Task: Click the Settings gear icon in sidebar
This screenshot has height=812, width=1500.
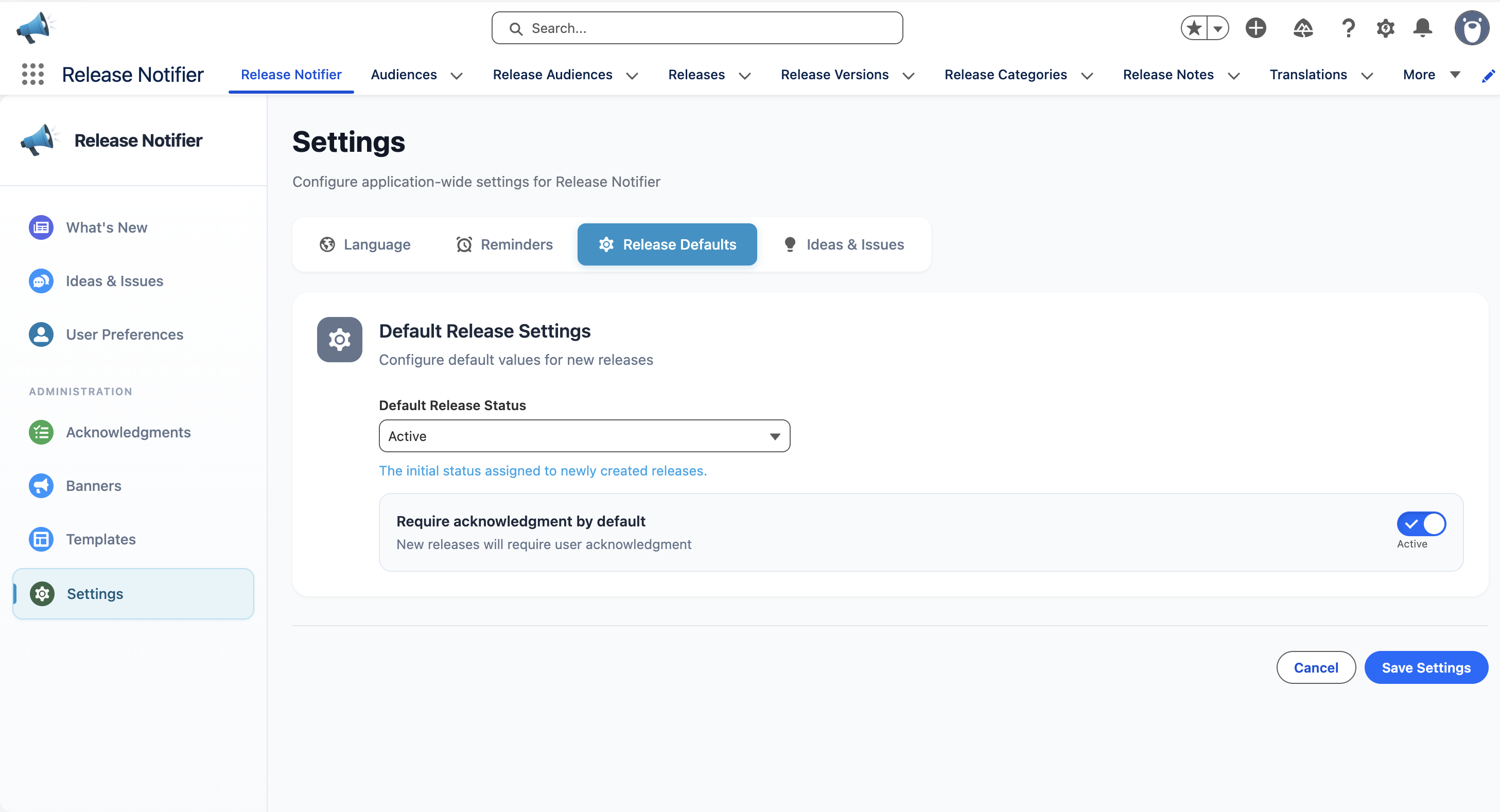Action: click(x=42, y=594)
